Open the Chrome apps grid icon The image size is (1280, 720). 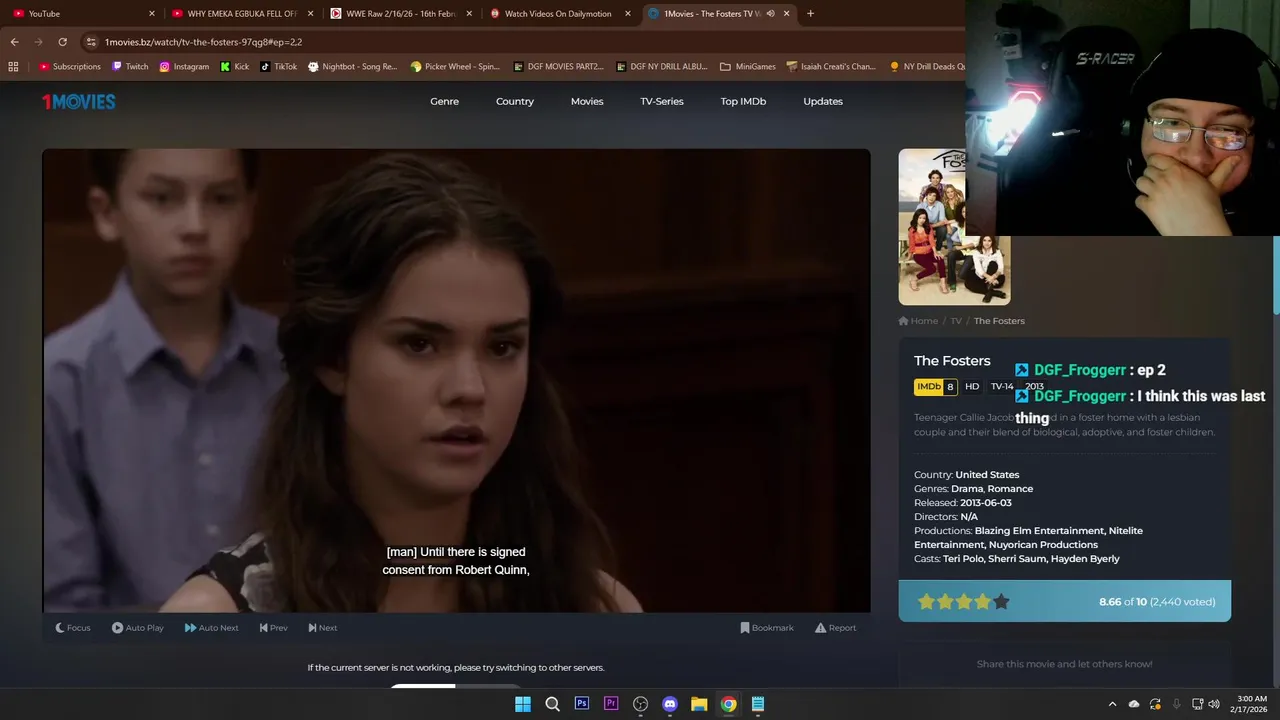tap(13, 67)
